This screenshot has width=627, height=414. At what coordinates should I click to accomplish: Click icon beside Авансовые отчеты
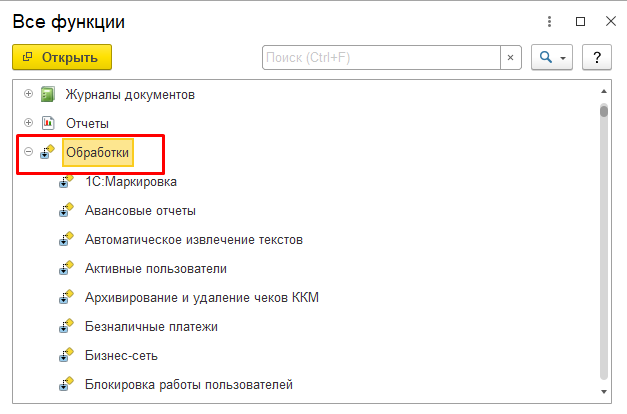pyautogui.click(x=66, y=210)
